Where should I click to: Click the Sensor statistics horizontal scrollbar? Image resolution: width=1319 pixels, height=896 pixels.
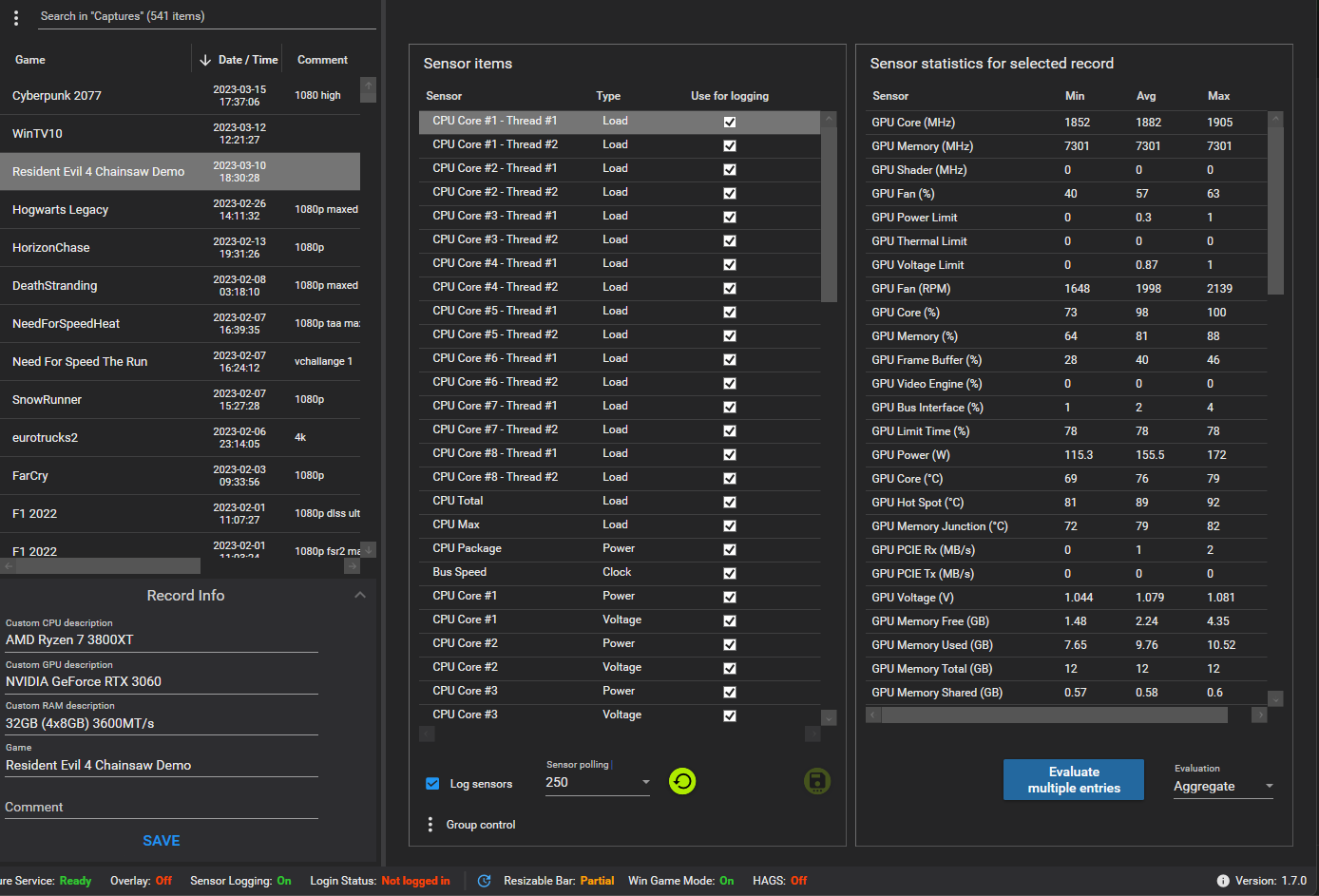click(1055, 715)
